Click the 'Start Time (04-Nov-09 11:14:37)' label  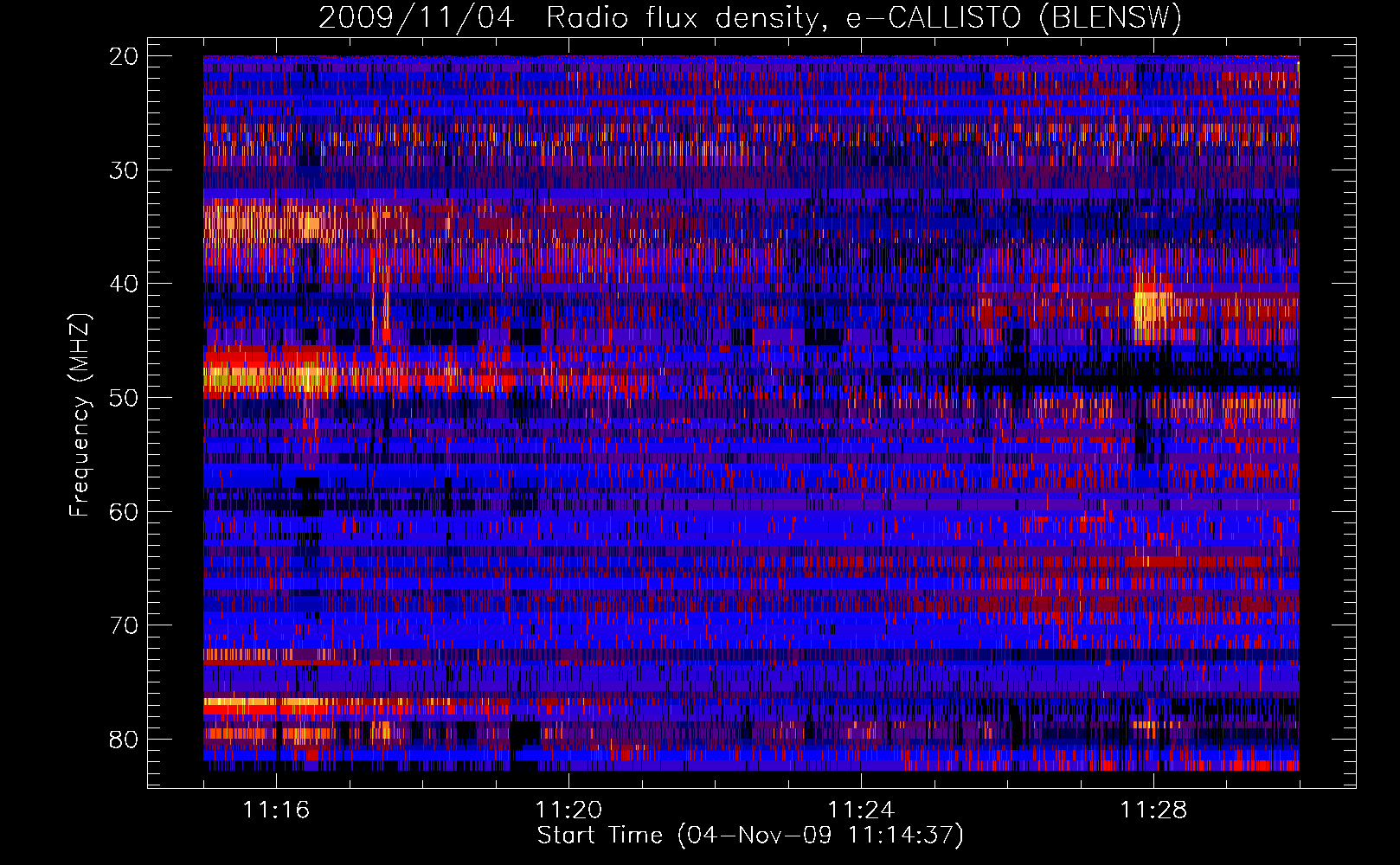(750, 836)
